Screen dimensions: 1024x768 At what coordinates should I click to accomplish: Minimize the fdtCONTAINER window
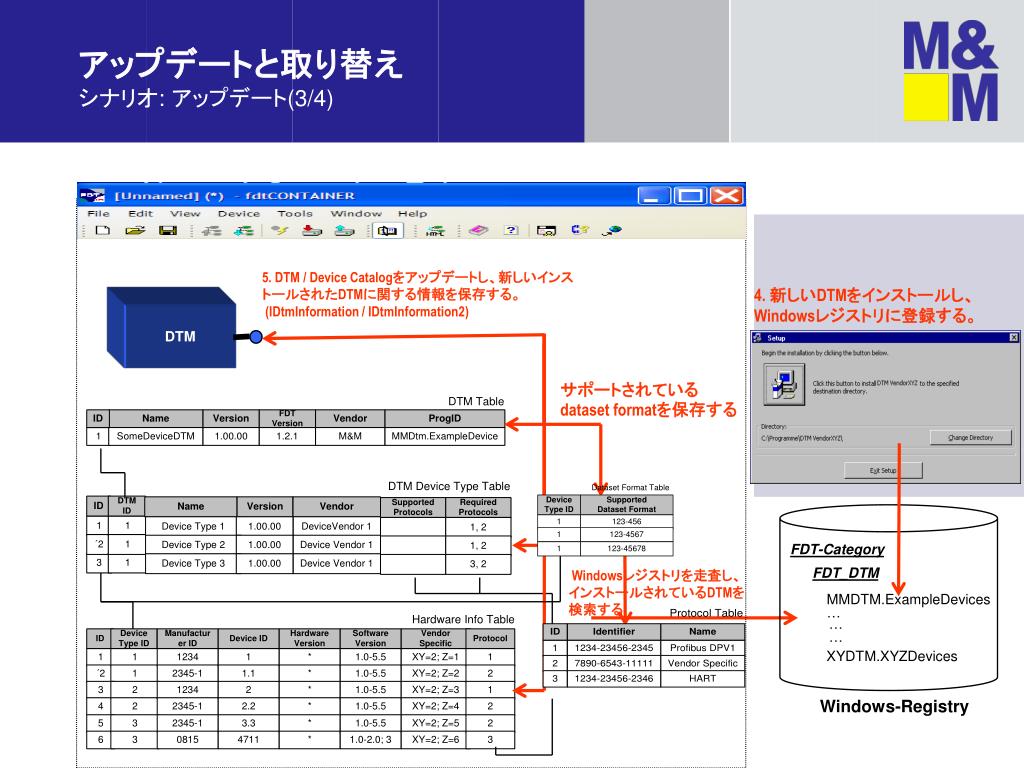coord(654,195)
